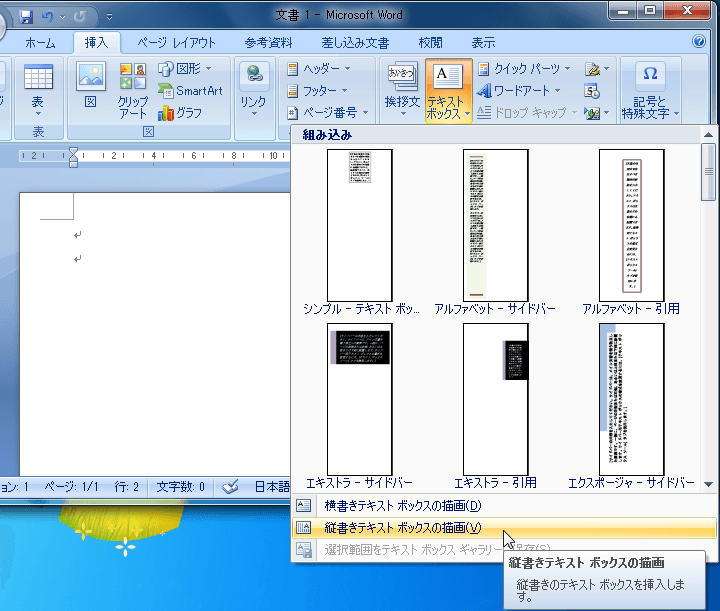720x611 pixels.
Task: Click gallery scrollbar down arrow
Action: [x=708, y=484]
